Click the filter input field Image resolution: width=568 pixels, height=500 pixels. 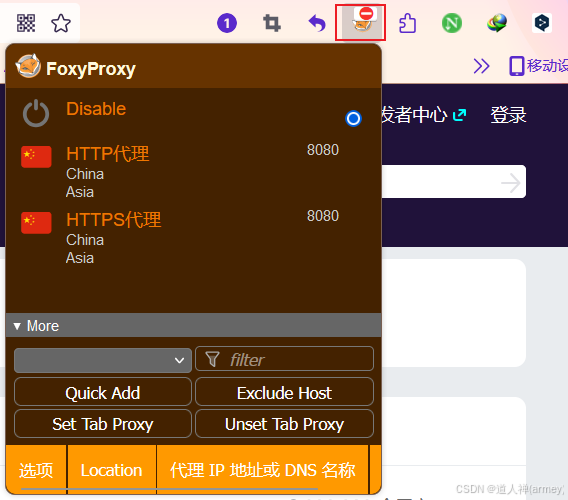pyautogui.click(x=284, y=359)
